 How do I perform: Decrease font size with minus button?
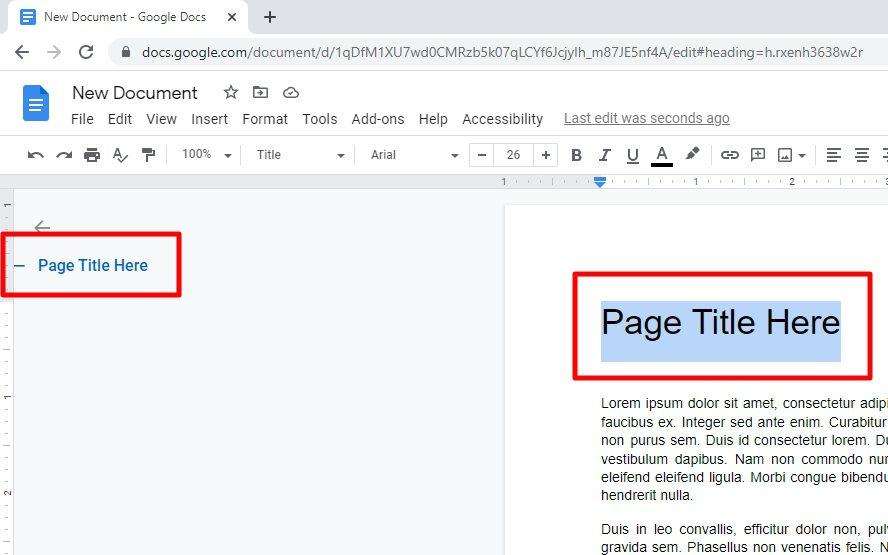coord(482,155)
